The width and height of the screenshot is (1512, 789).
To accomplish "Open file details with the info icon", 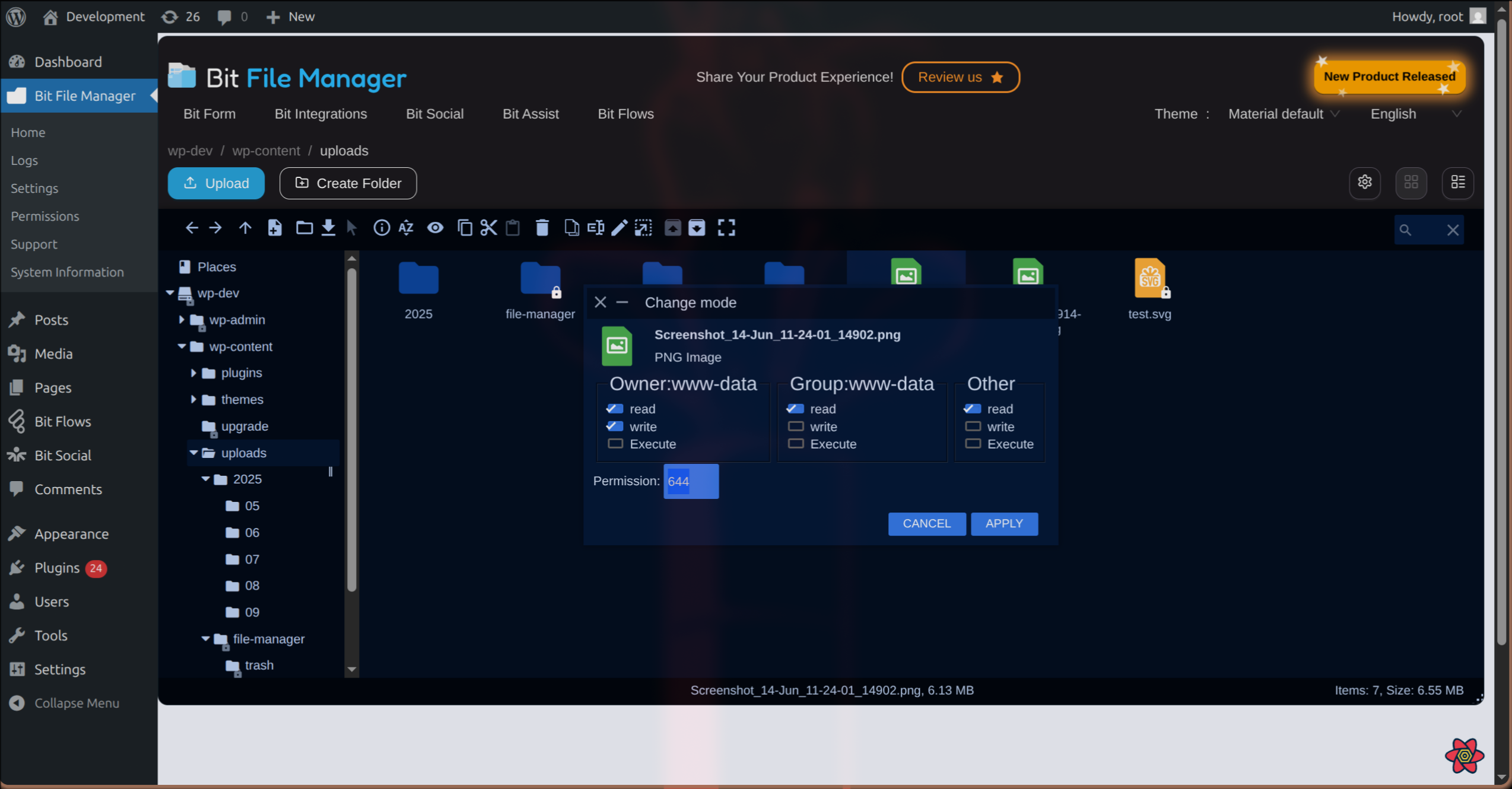I will click(382, 227).
